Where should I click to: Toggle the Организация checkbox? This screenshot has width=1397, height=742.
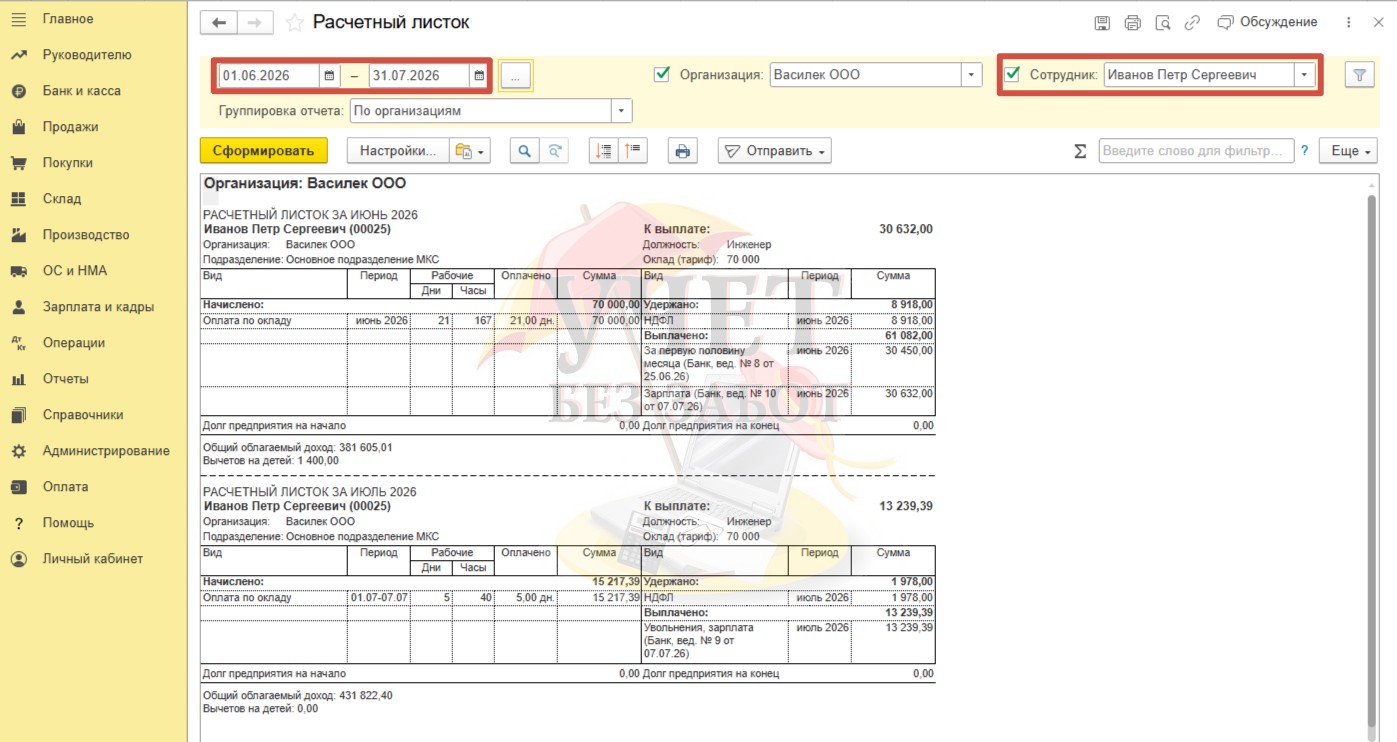[661, 74]
